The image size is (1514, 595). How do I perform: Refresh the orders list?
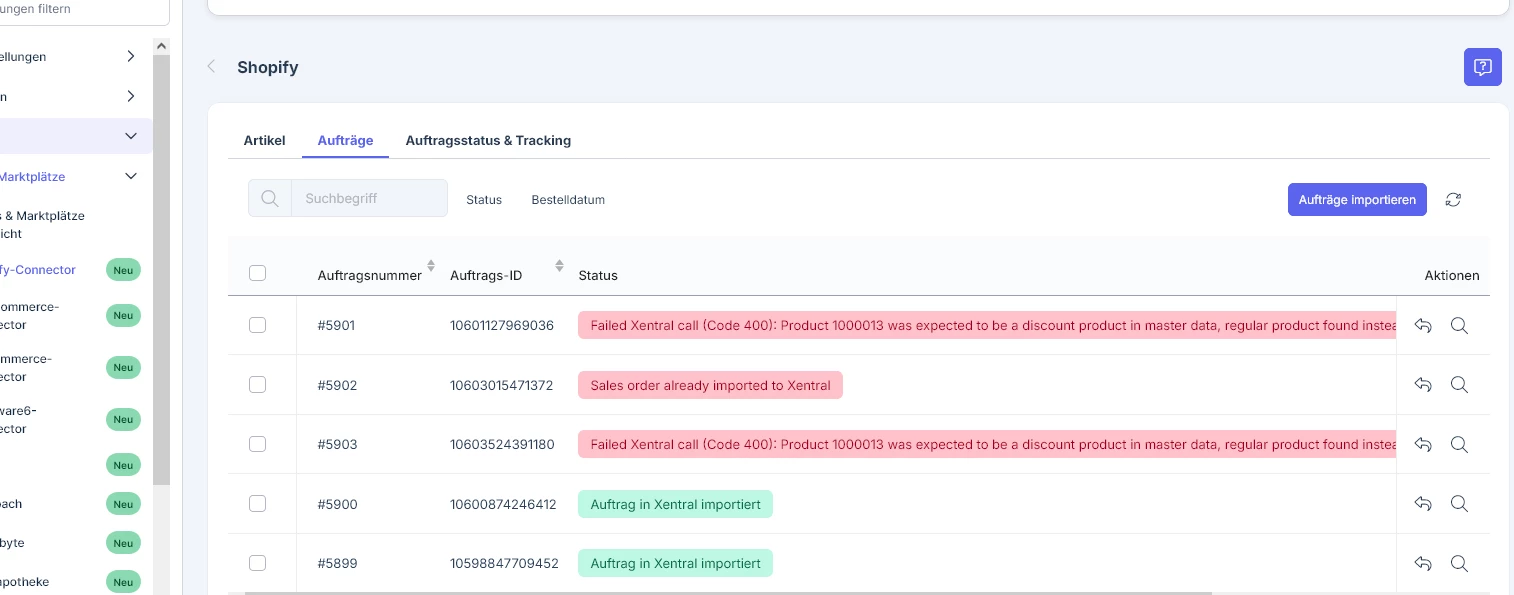(1454, 199)
